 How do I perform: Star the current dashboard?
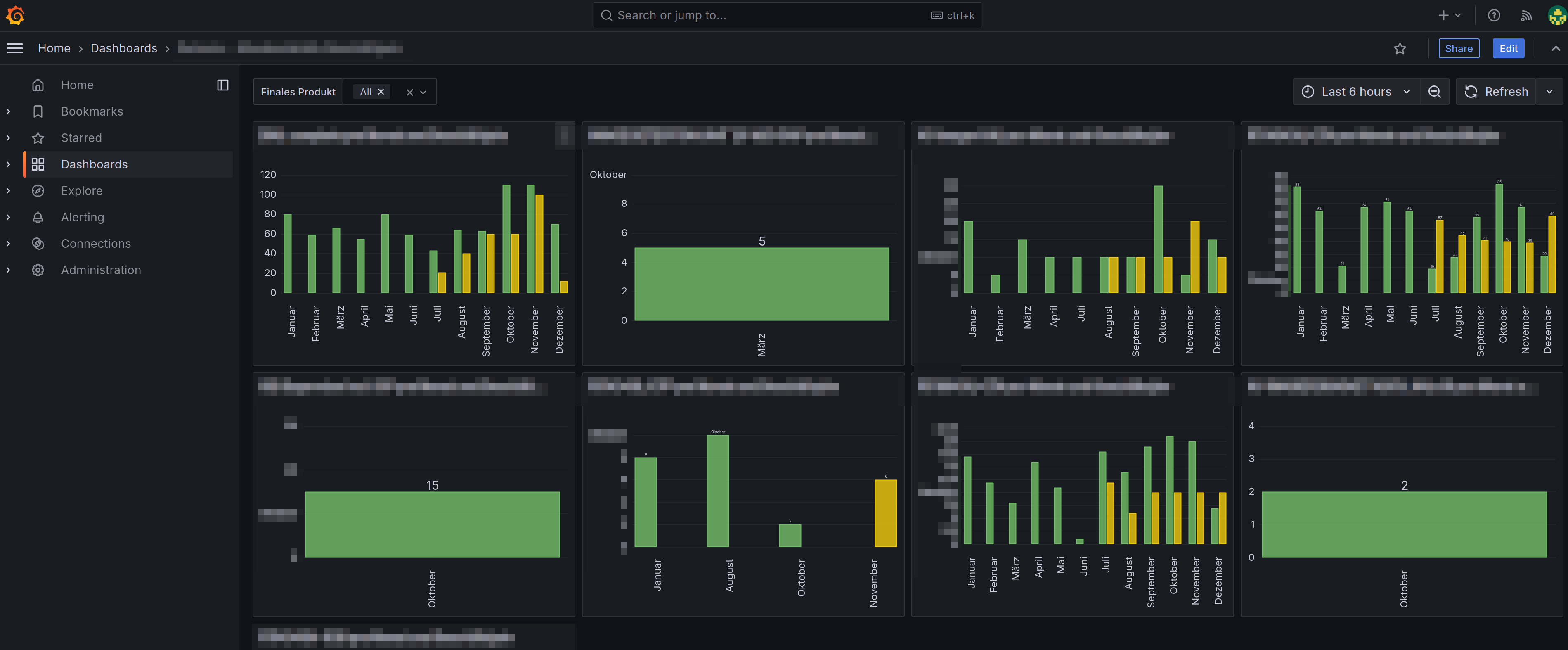point(1400,48)
